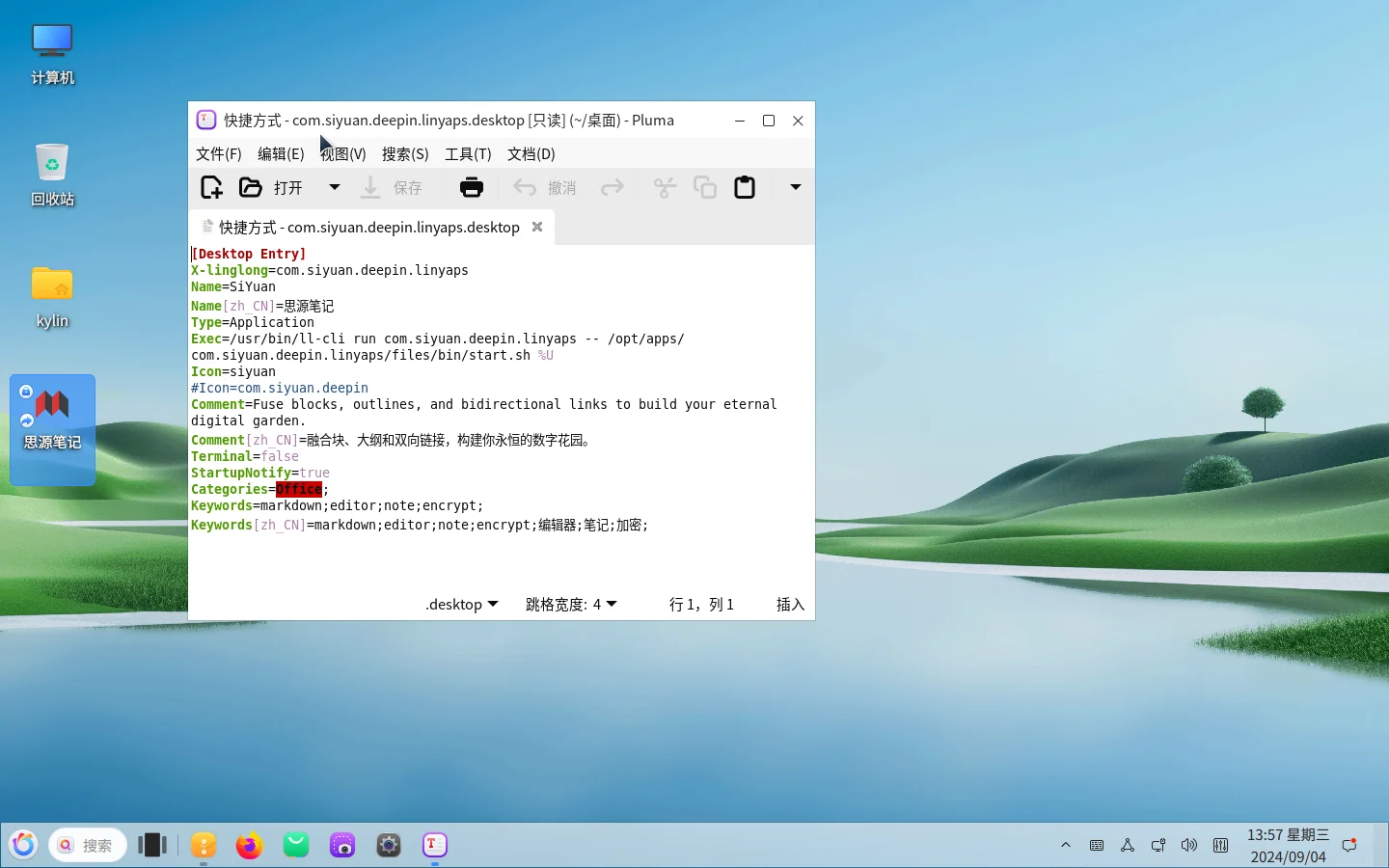
Task: Open the 工具(T) menu
Action: (468, 154)
